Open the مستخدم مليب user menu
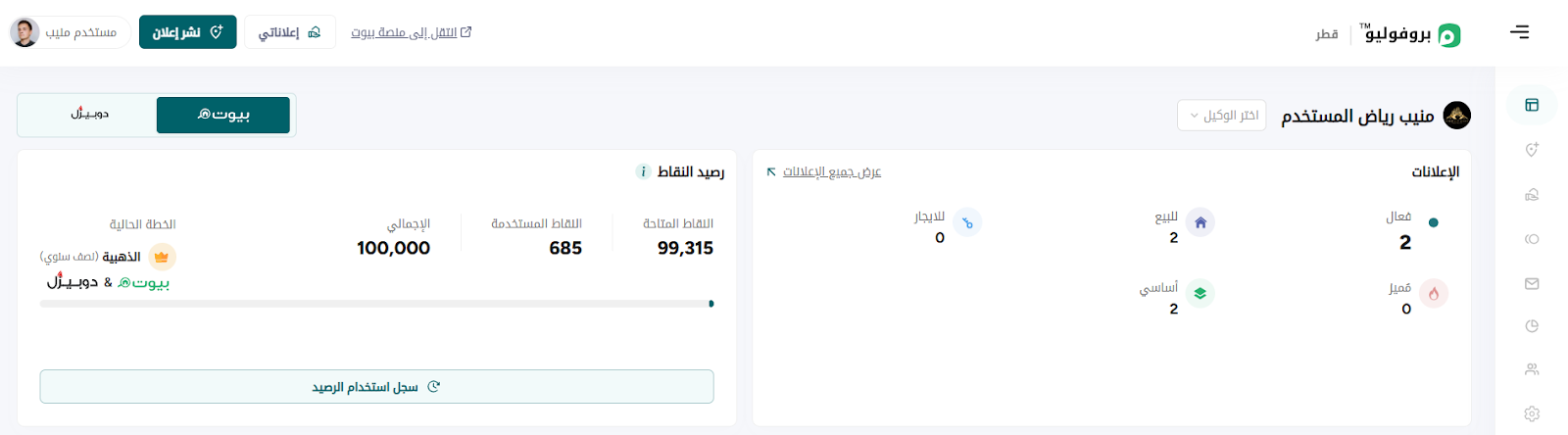Screen dimensions: 1568x435 [x=70, y=32]
